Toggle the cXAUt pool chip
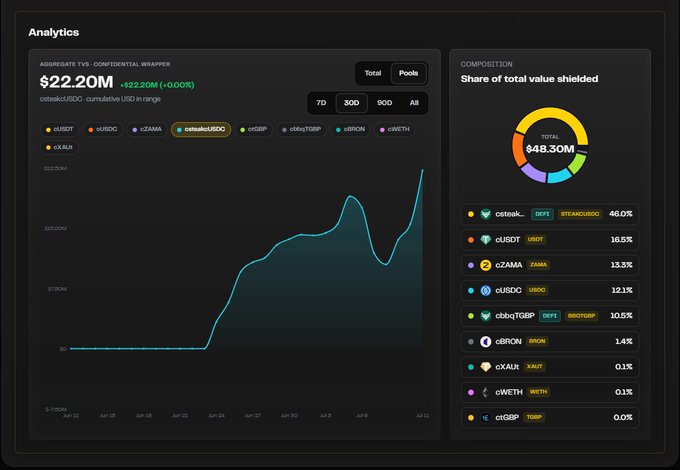Screen dimensions: 680x470 pos(59,147)
